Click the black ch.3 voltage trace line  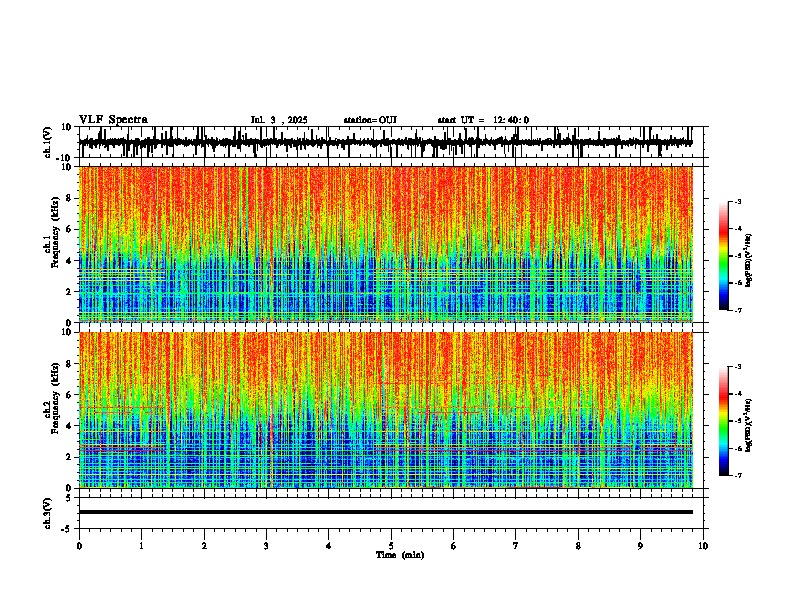point(386,512)
